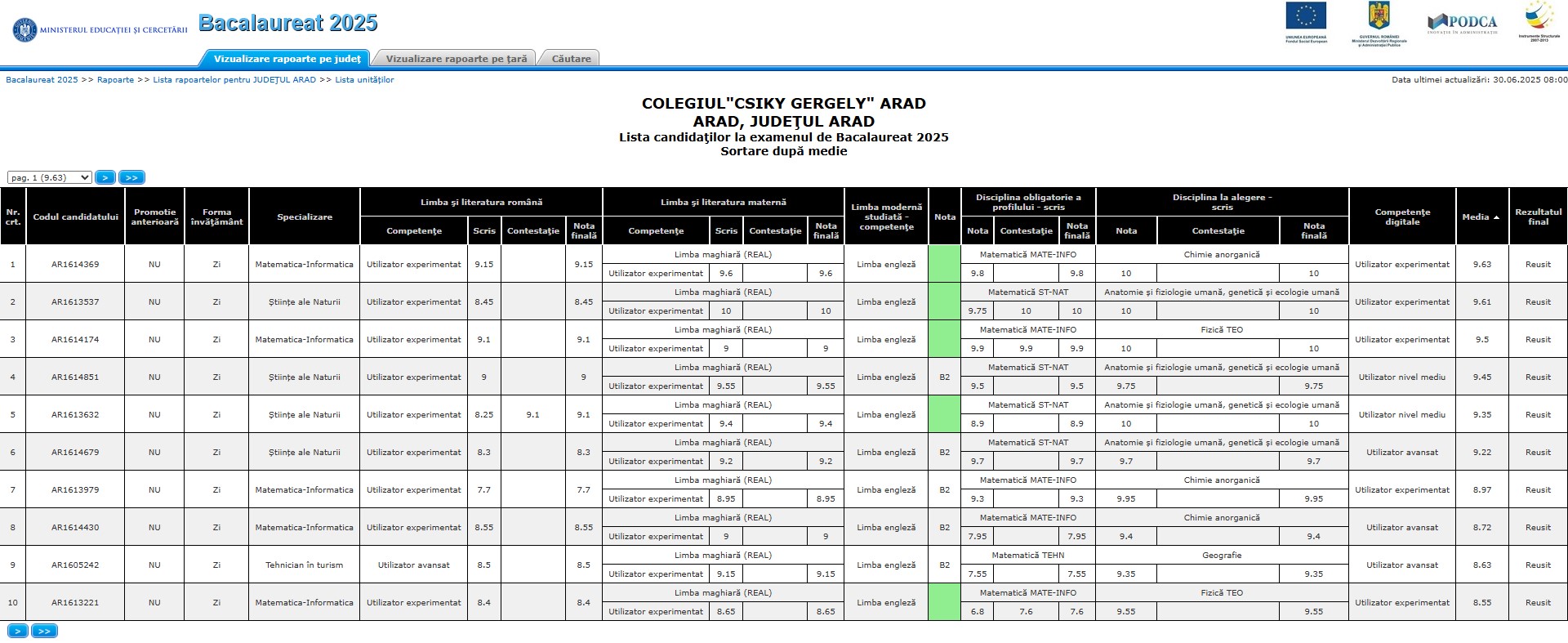The height and width of the screenshot is (643, 1568).
Task: Click the green Nota cell for AR1614369
Action: 944,265
